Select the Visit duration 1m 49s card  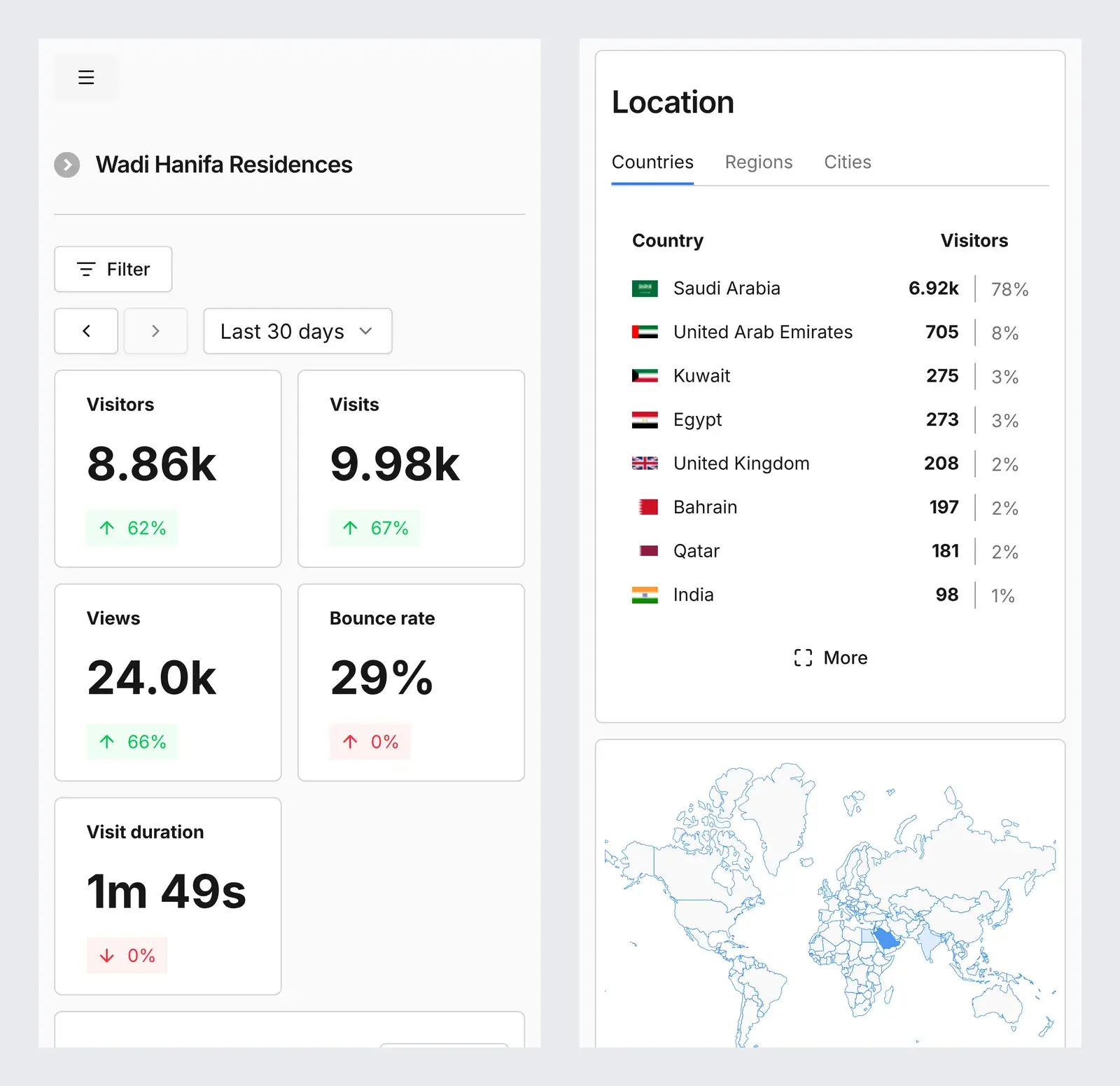click(168, 896)
